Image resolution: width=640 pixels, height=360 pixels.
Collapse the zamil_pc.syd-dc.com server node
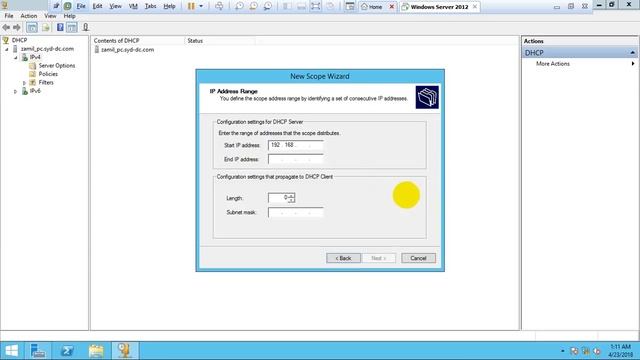7,49
